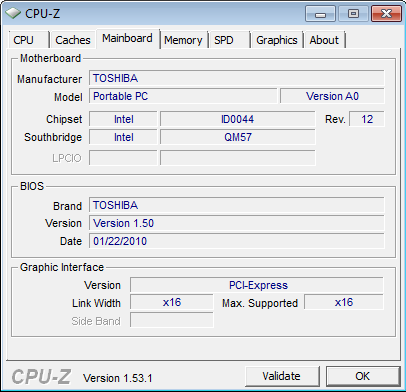Click the Southbridge 'QM57' value
This screenshot has width=406, height=392.
(238, 137)
